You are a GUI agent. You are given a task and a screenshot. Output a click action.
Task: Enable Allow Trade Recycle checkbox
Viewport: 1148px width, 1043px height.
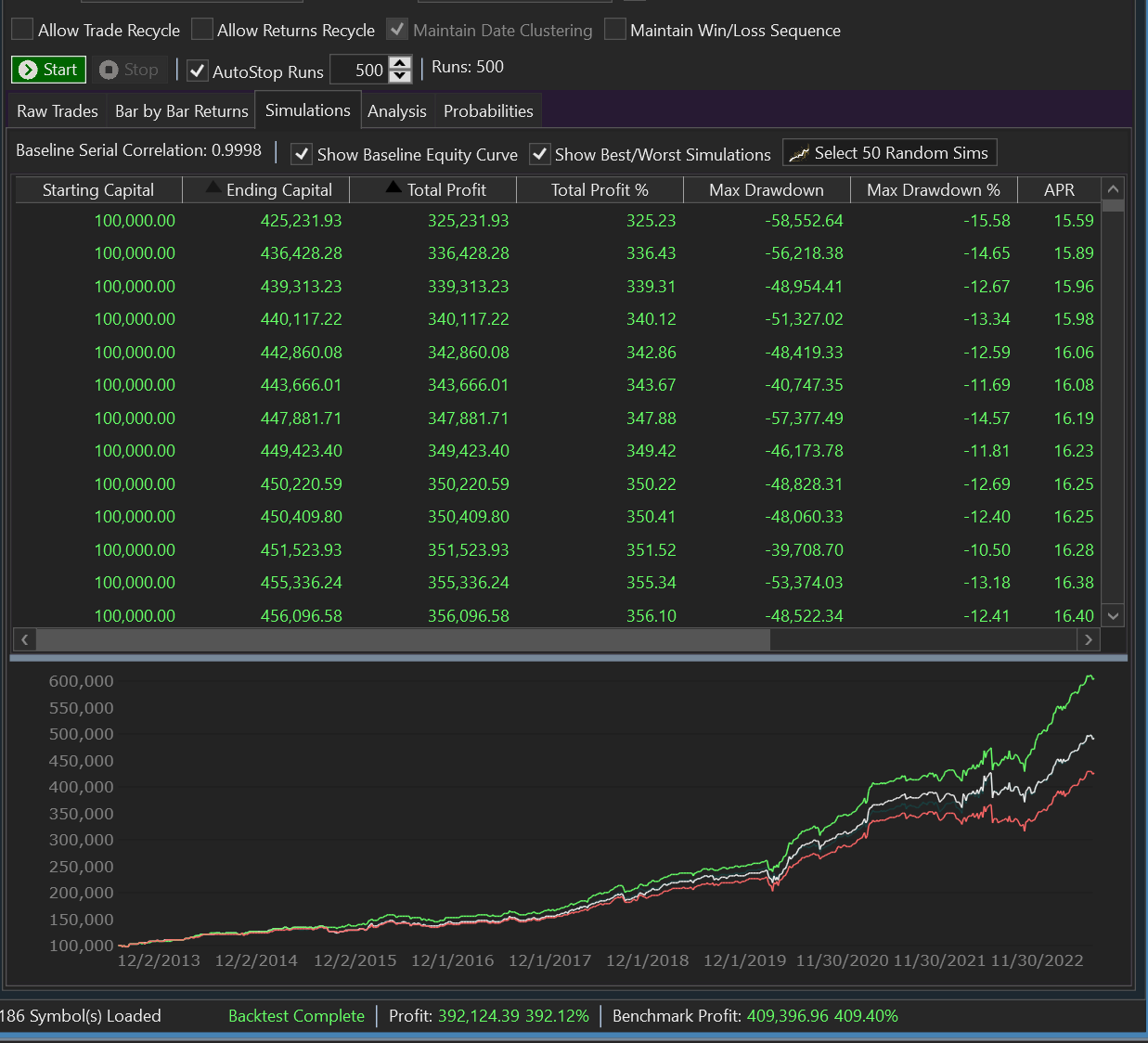point(22,30)
